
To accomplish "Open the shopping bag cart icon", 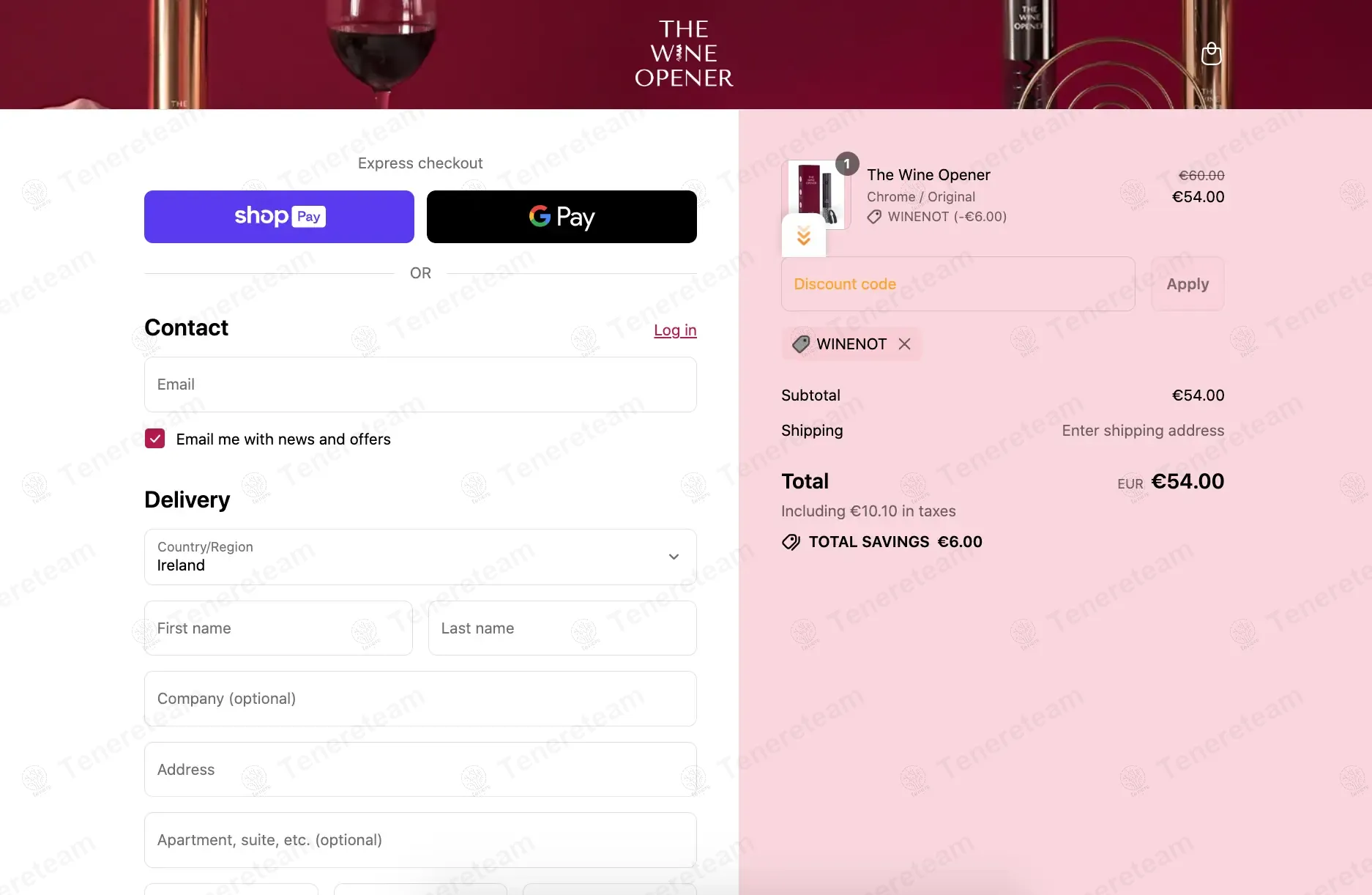I will [x=1211, y=53].
